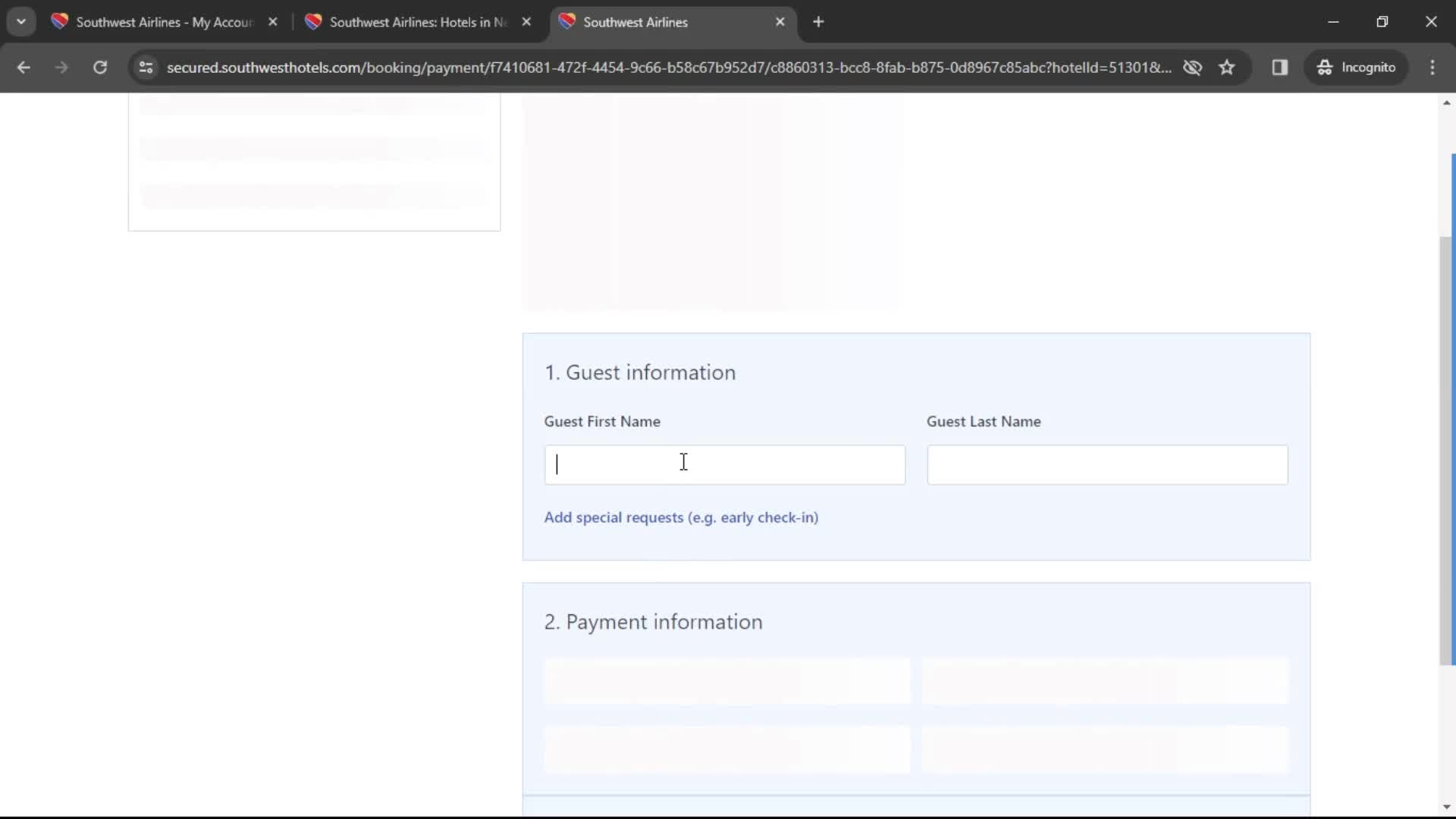Click the browser extensions icon
The width and height of the screenshot is (1456, 819).
[x=1280, y=68]
